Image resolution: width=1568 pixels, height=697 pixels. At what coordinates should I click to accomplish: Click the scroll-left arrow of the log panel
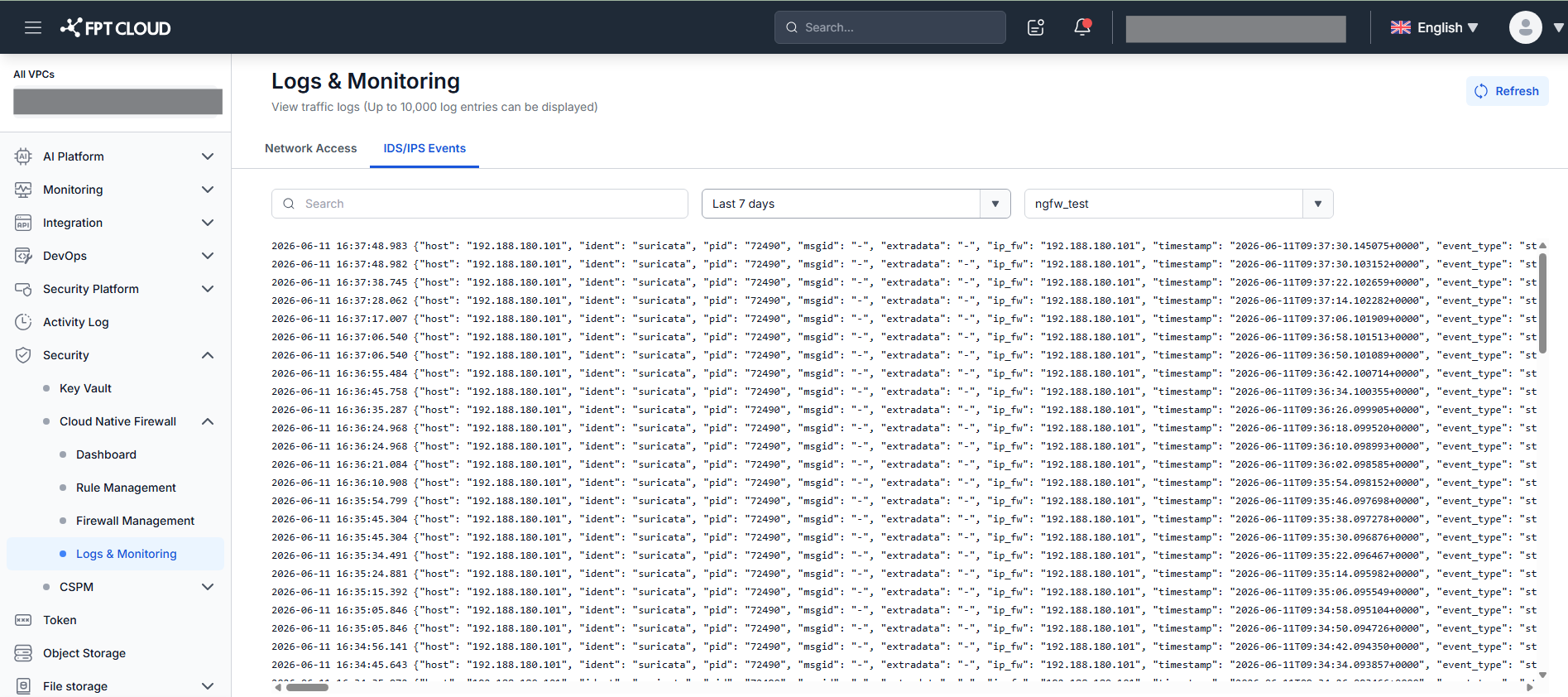[278, 687]
